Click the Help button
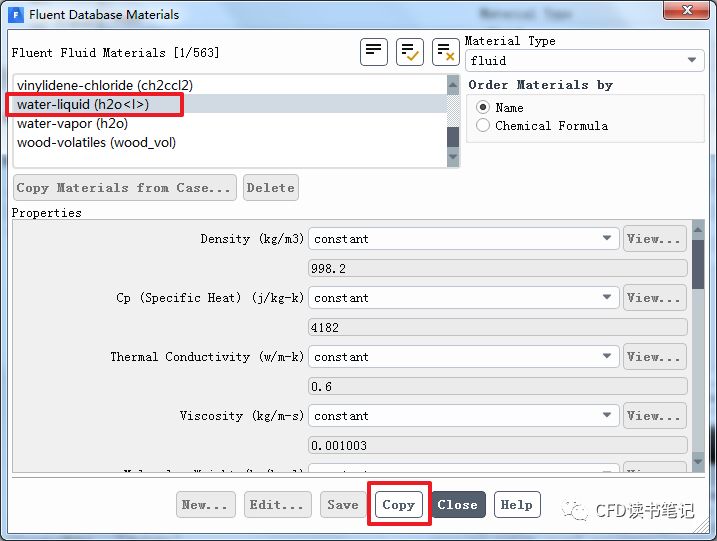 pyautogui.click(x=517, y=504)
